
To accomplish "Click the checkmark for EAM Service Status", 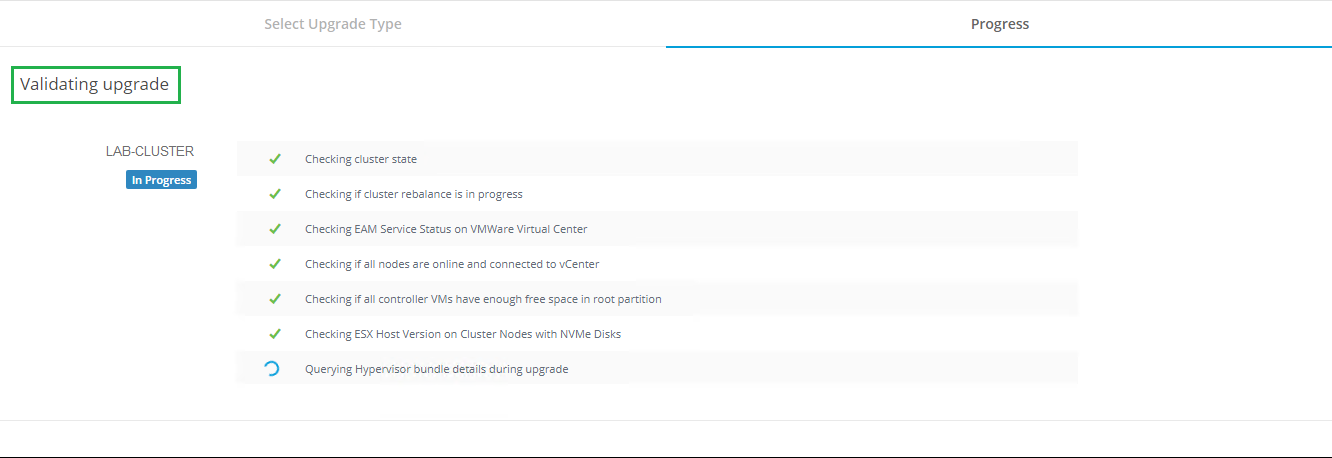I will (275, 229).
